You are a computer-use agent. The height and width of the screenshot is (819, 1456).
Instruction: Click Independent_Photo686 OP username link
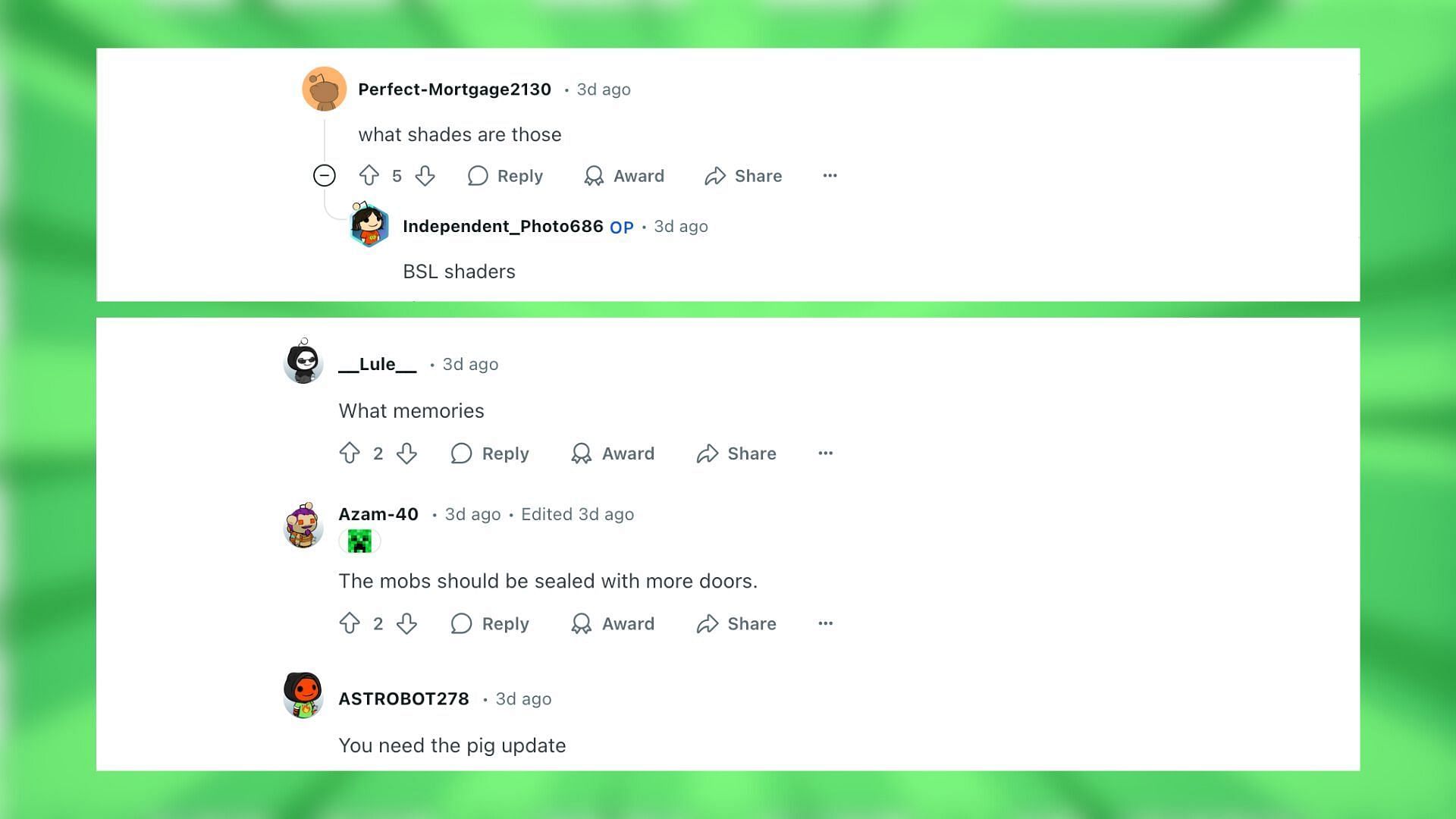tap(501, 225)
